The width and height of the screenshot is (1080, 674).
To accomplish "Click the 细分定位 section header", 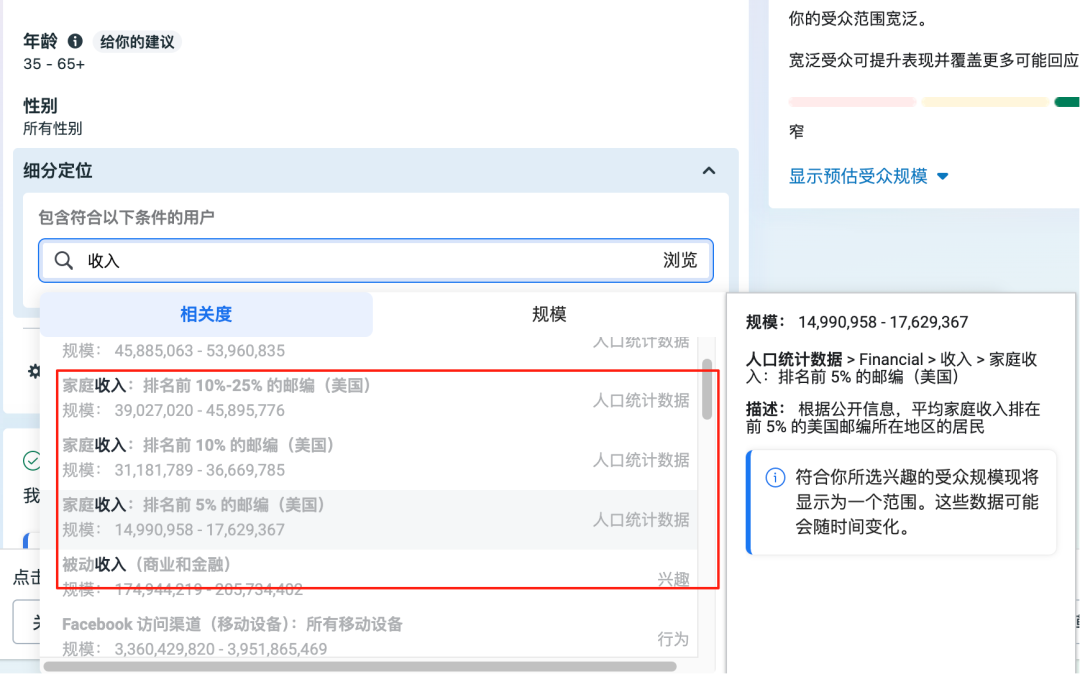I will coord(375,171).
